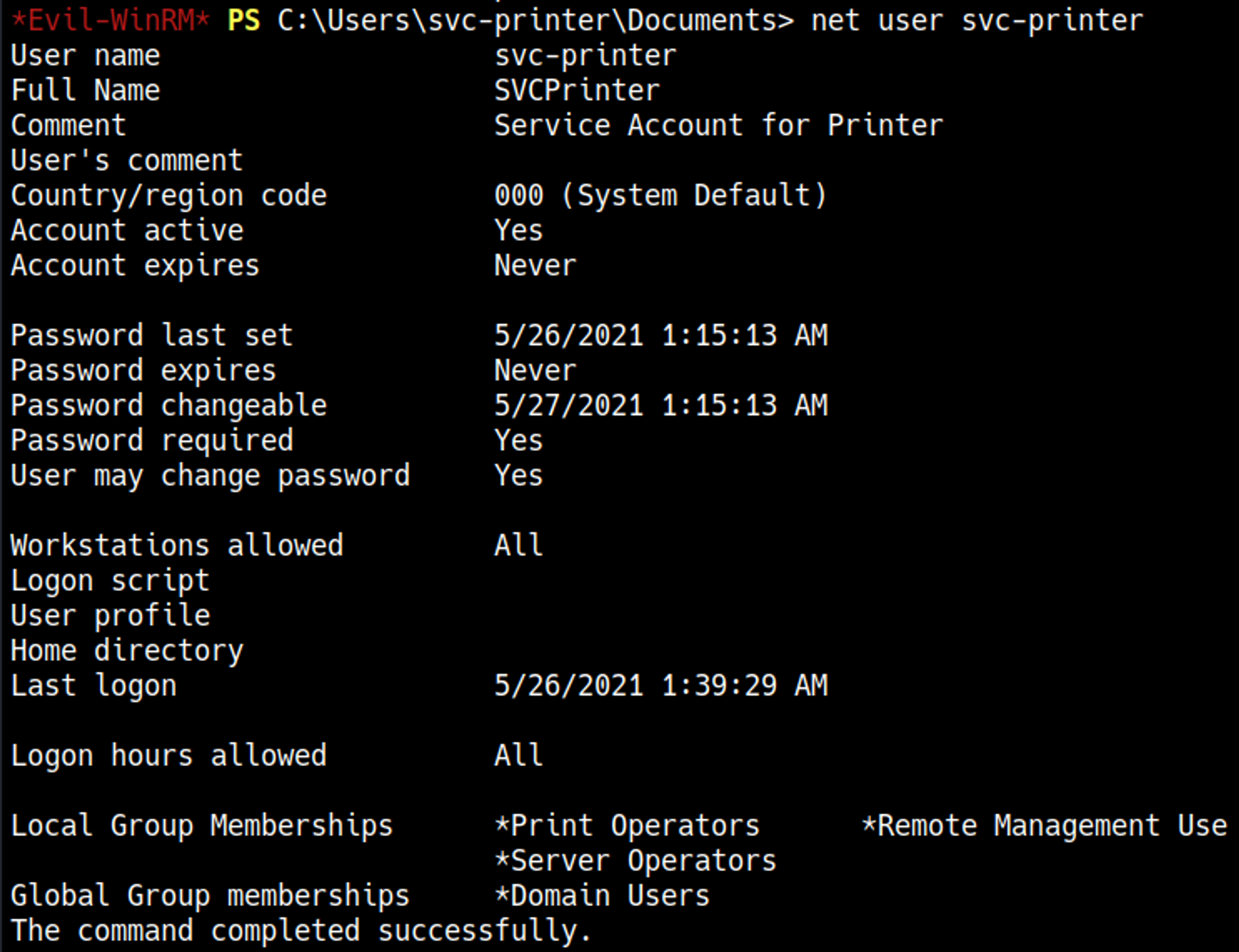The height and width of the screenshot is (952, 1239).
Task: Click the Workstations allowed 'All' value
Action: pyautogui.click(x=518, y=546)
